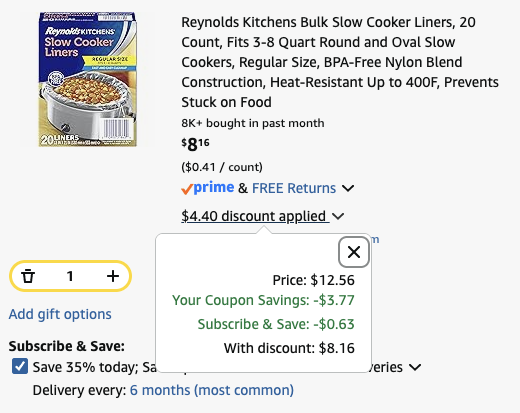Increase quantity with the plus icon

click(x=113, y=276)
